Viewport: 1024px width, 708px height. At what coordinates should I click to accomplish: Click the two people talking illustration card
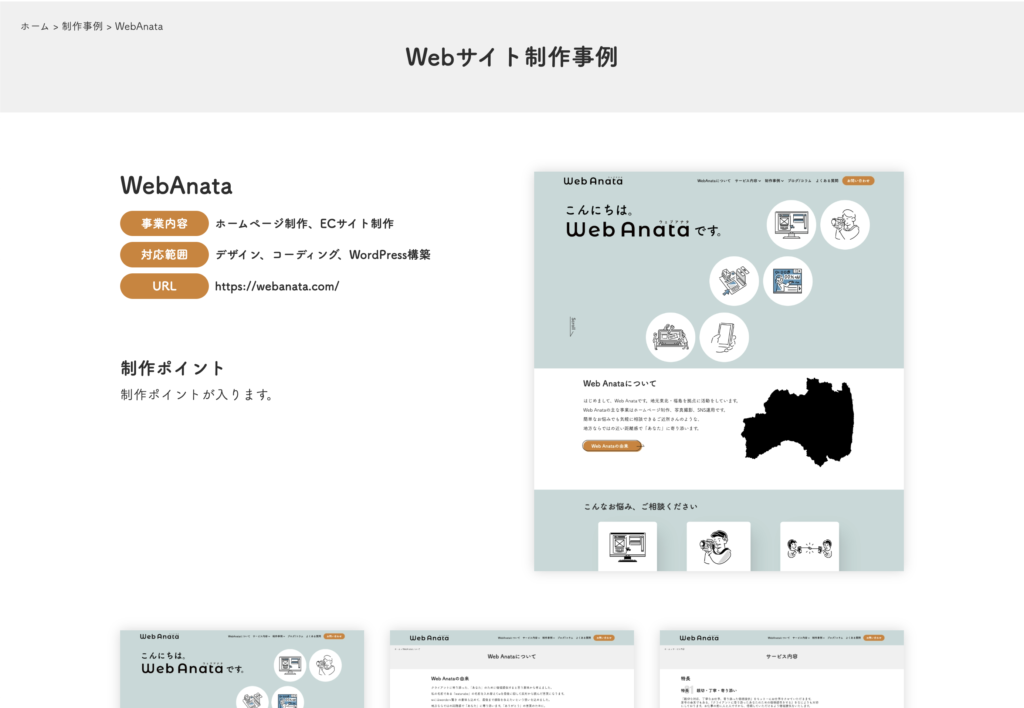(x=809, y=547)
